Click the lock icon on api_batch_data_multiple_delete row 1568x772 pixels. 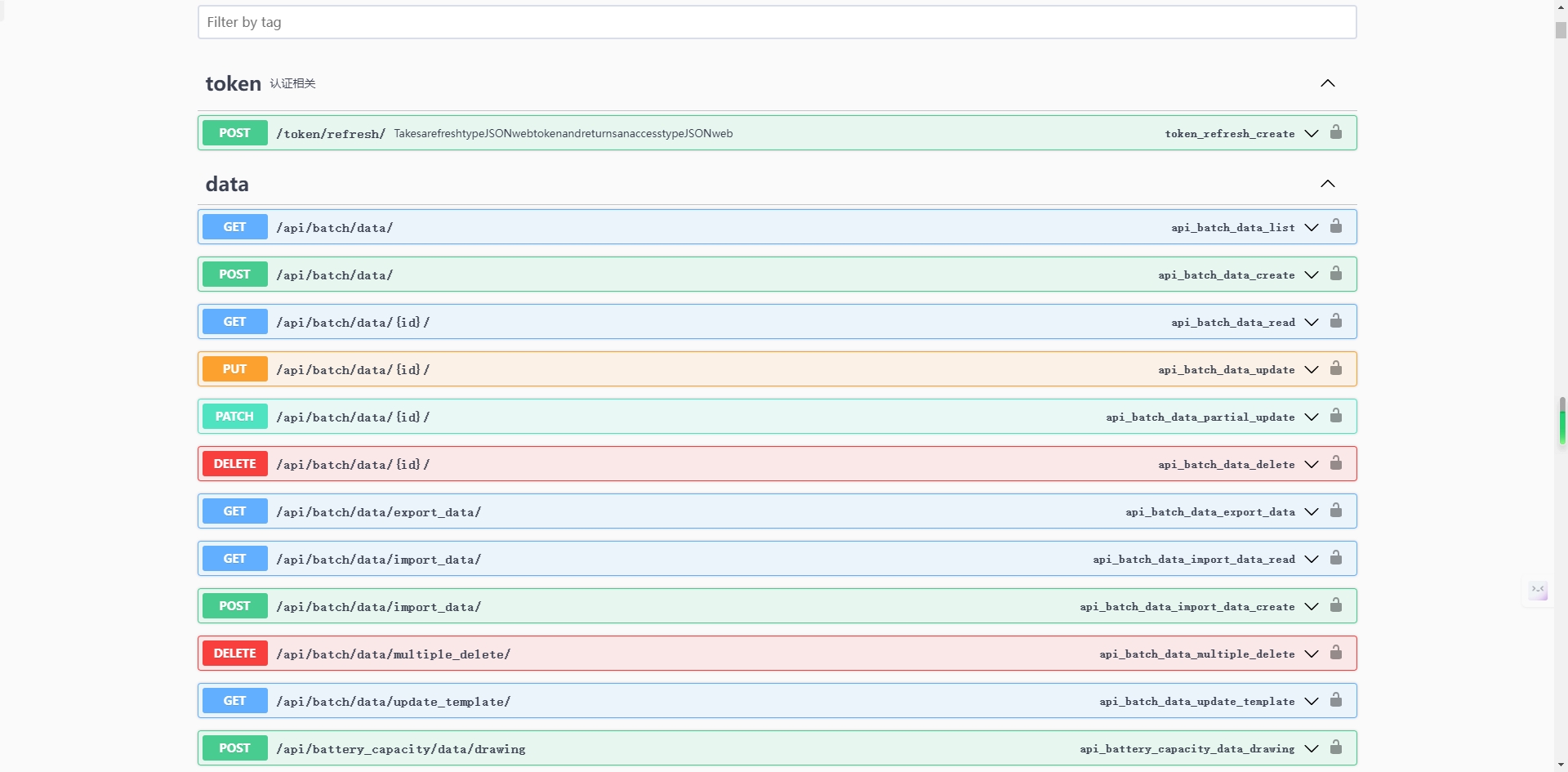tap(1336, 652)
